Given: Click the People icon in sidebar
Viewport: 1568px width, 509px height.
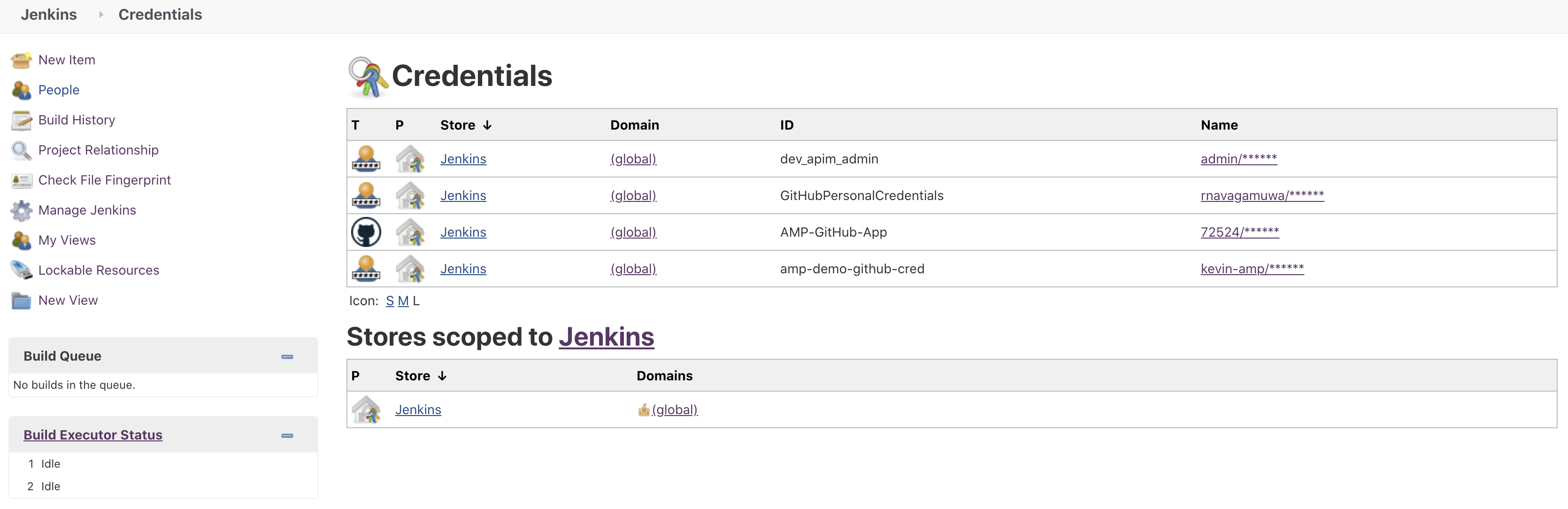Looking at the screenshot, I should coord(21,90).
